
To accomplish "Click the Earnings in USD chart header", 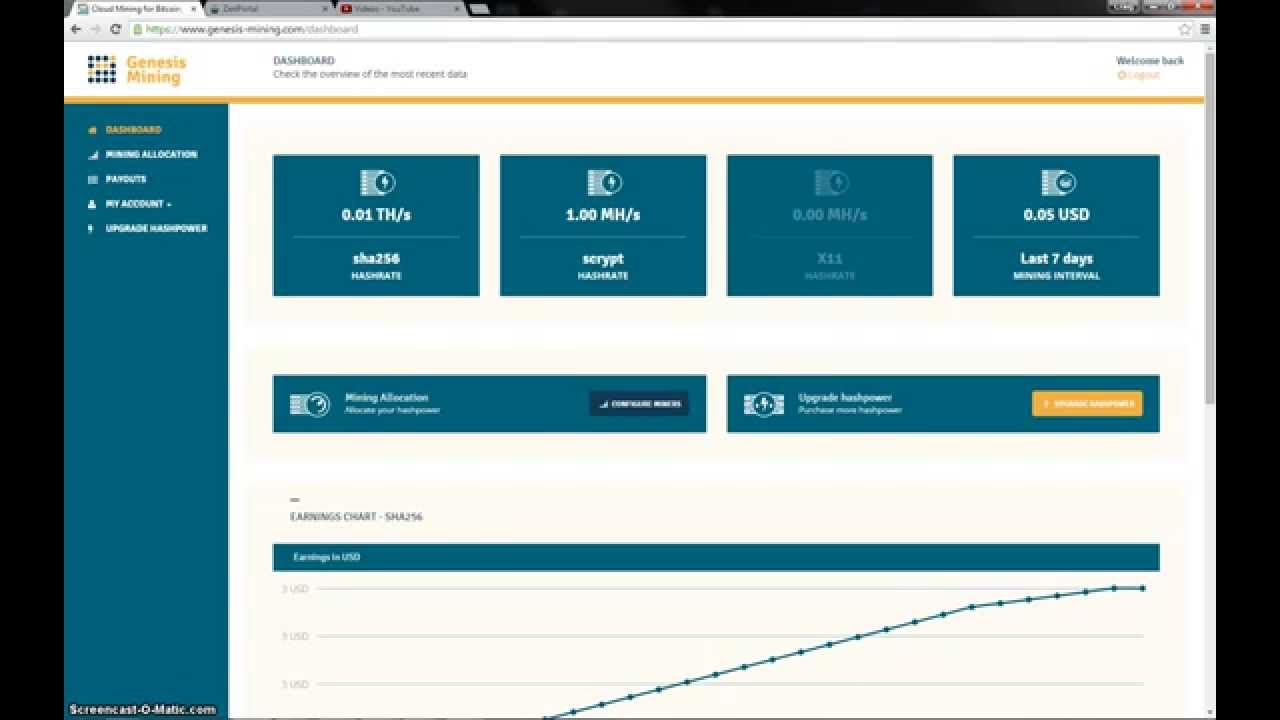I will pos(716,557).
